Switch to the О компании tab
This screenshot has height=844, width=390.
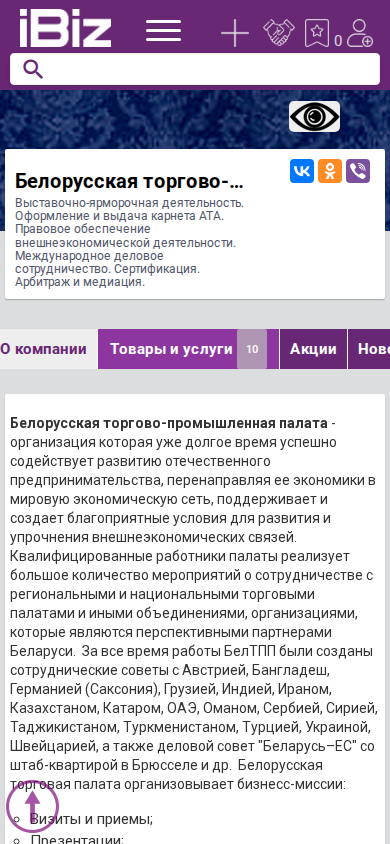pyautogui.click(x=44, y=349)
